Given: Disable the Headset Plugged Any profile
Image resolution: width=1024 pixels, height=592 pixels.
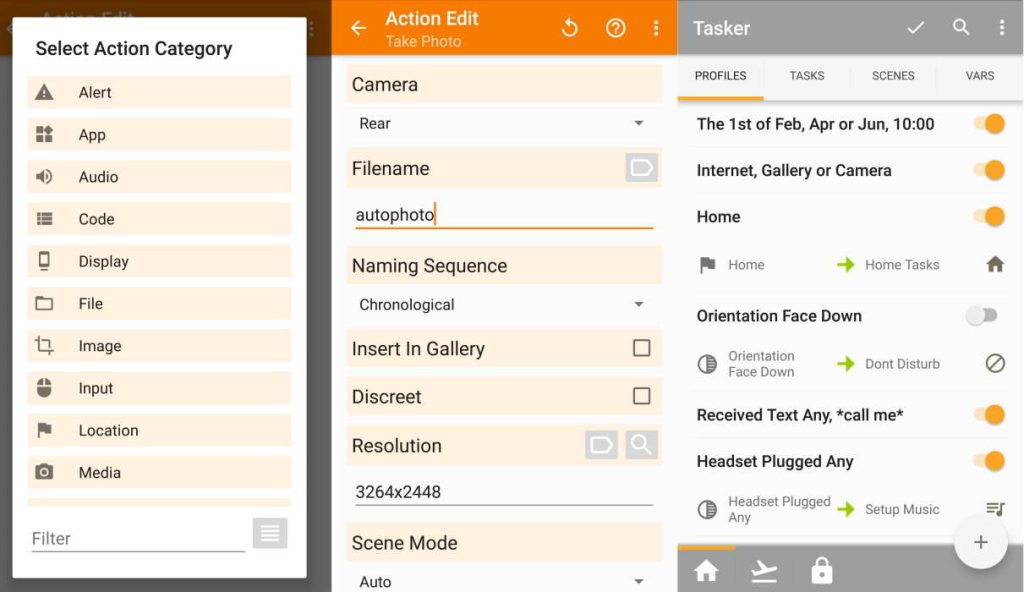Looking at the screenshot, I should click(x=990, y=461).
